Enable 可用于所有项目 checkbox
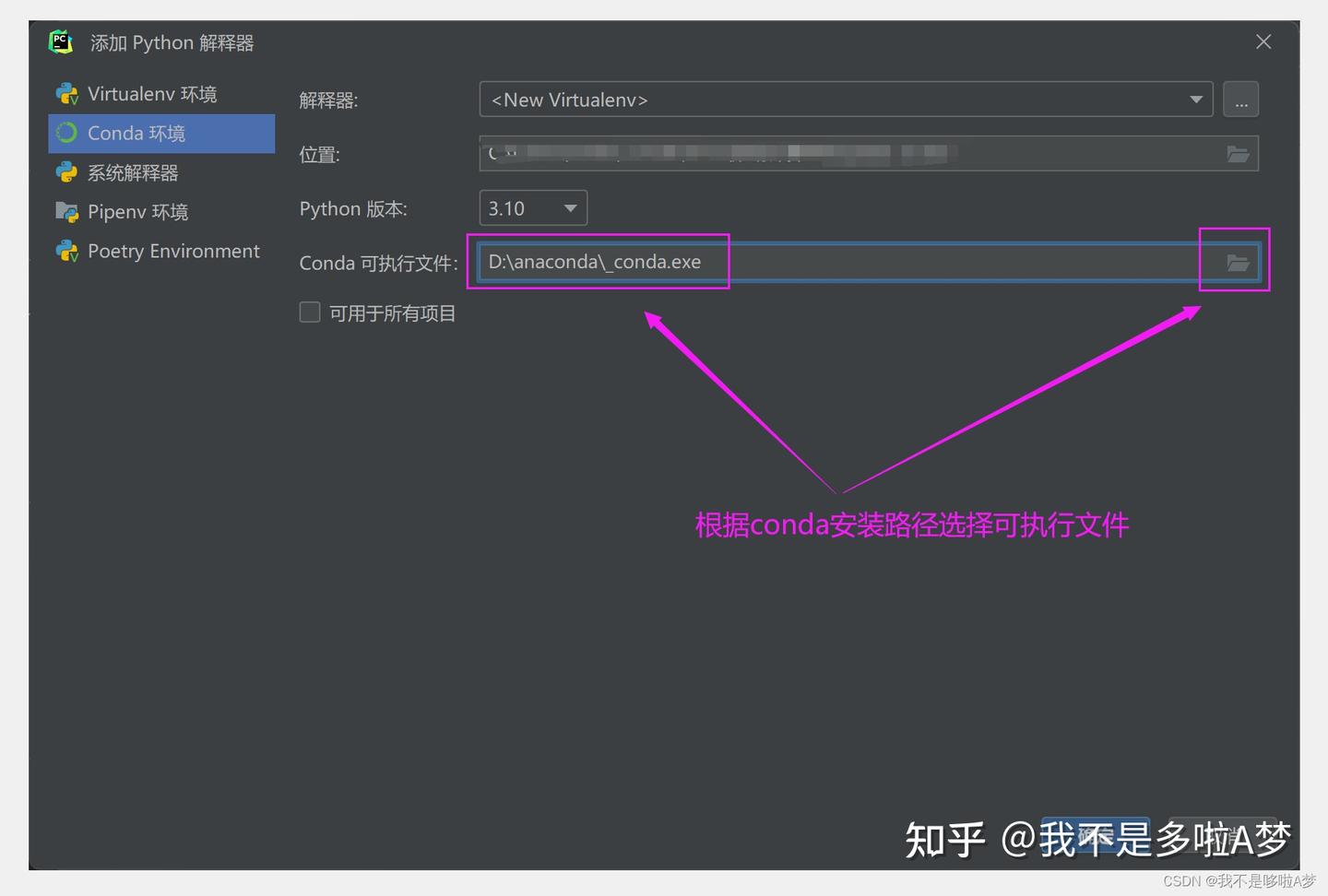Viewport: 1328px width, 896px height. click(310, 312)
